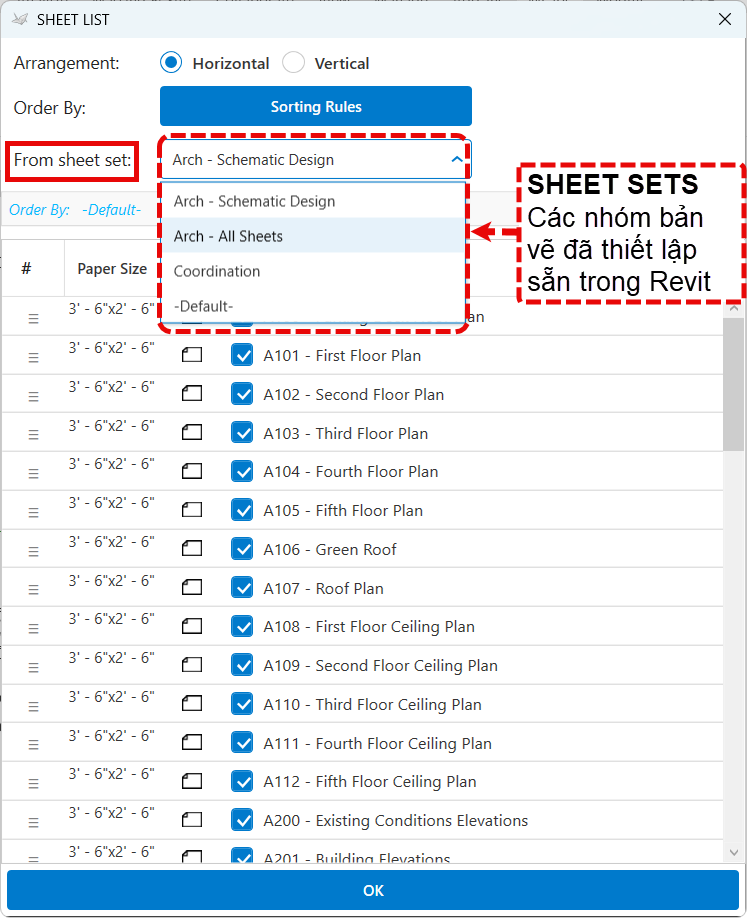This screenshot has height=918, width=749.
Task: Select the A106 - Green Roof text
Action: (330, 549)
